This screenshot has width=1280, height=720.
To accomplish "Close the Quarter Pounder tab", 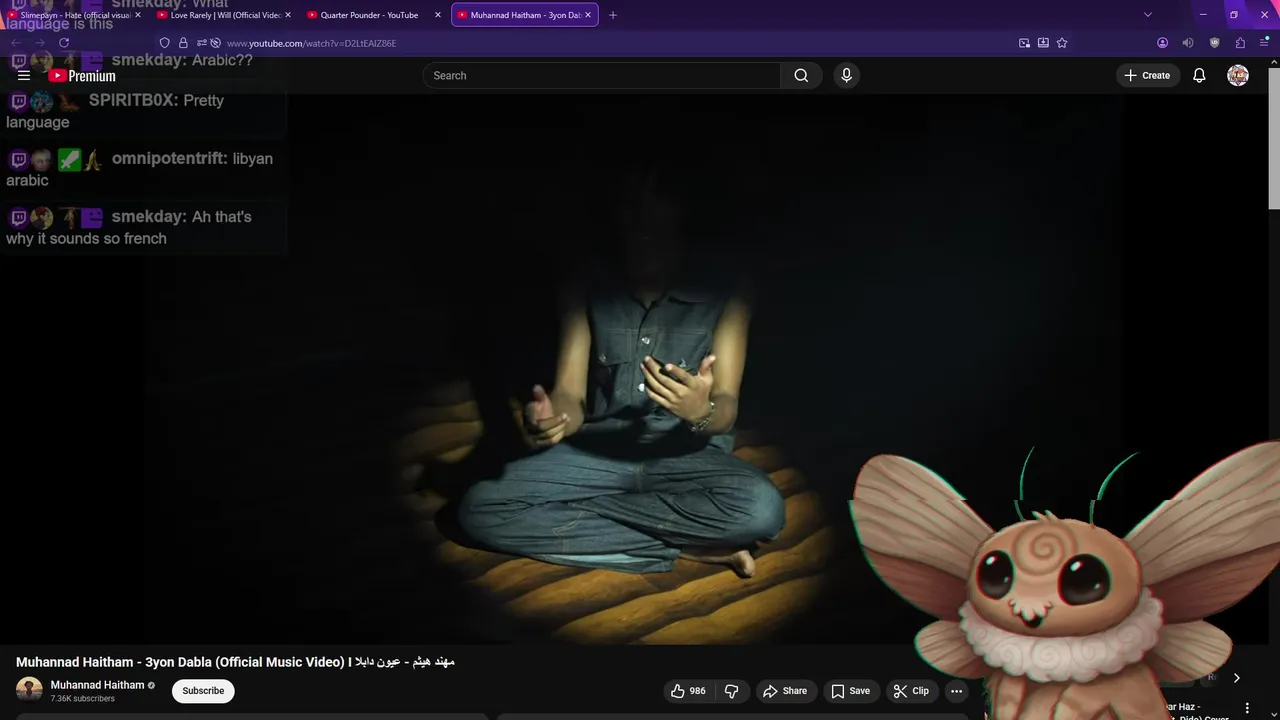I will [438, 15].
